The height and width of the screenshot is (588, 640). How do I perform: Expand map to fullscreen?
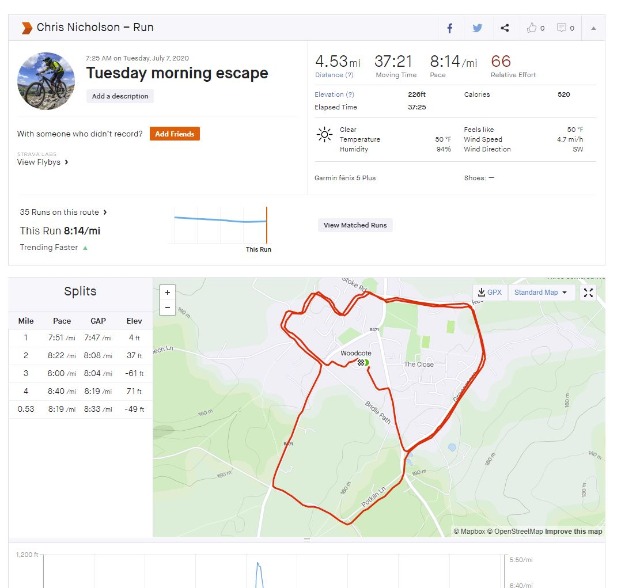point(588,293)
